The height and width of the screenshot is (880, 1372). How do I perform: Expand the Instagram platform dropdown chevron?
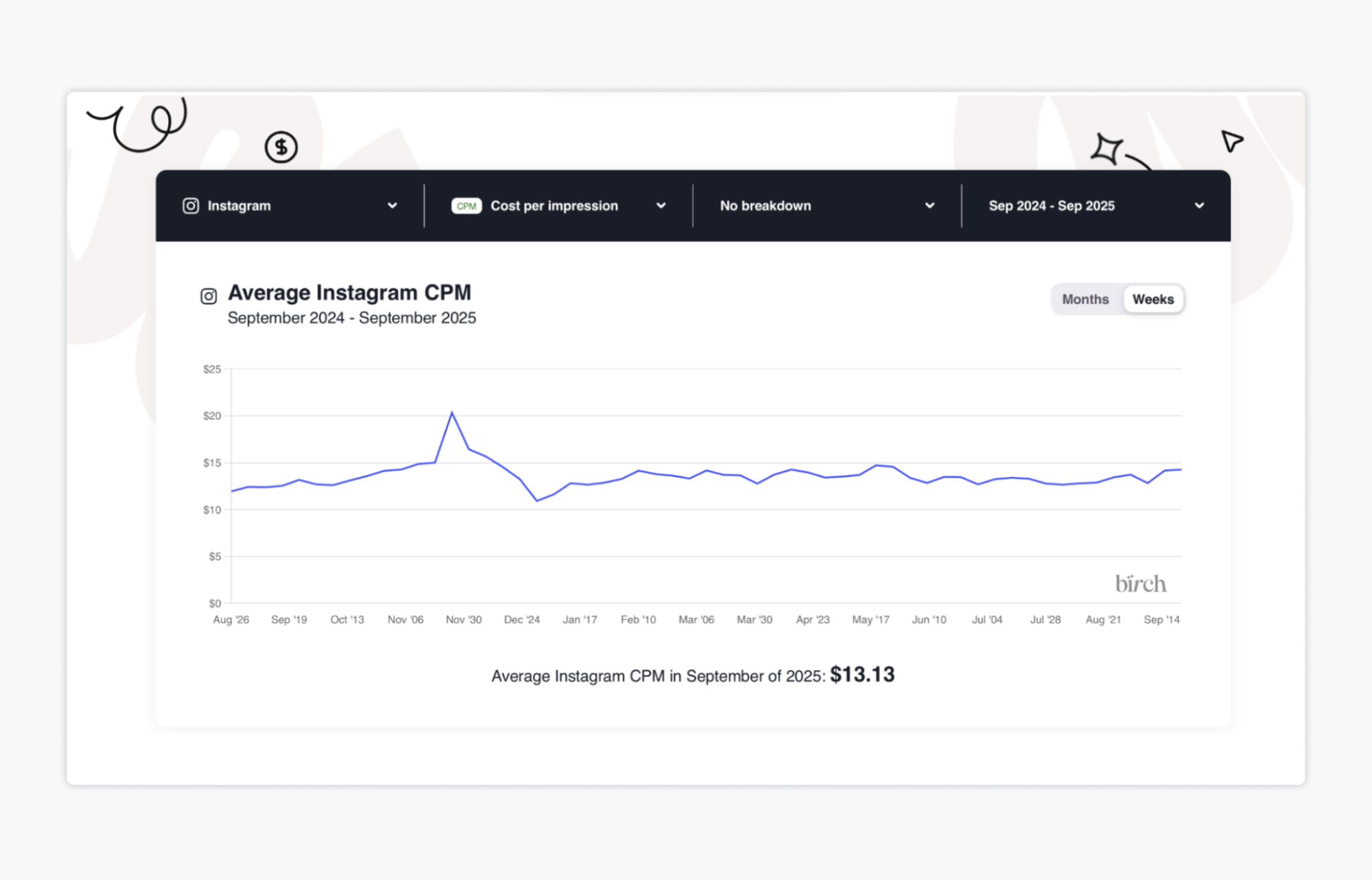(x=392, y=206)
